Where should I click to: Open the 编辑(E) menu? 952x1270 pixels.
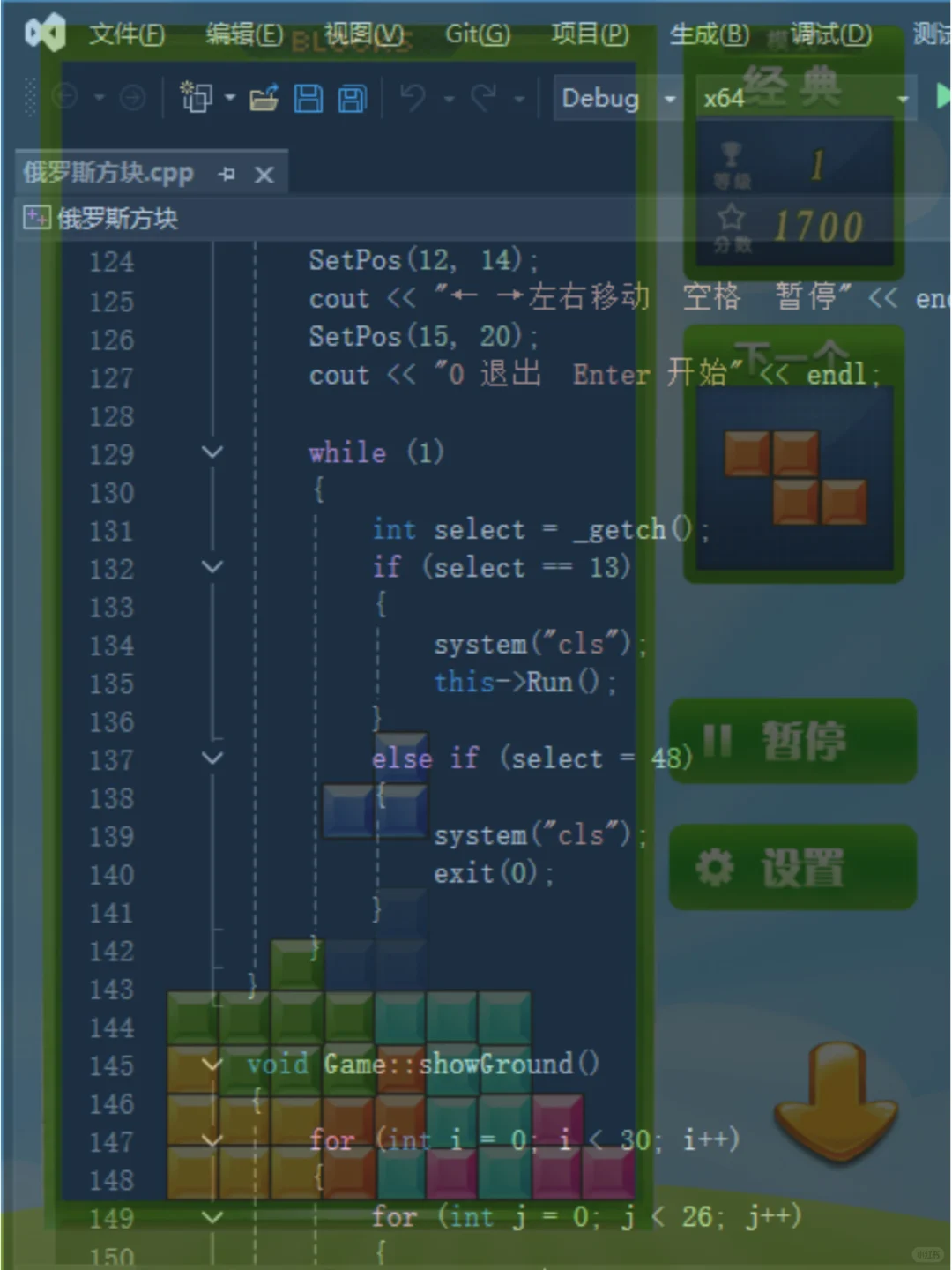(x=244, y=34)
